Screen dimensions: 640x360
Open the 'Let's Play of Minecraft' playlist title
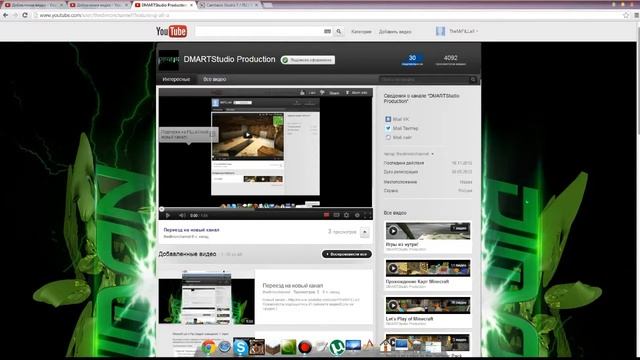click(409, 319)
